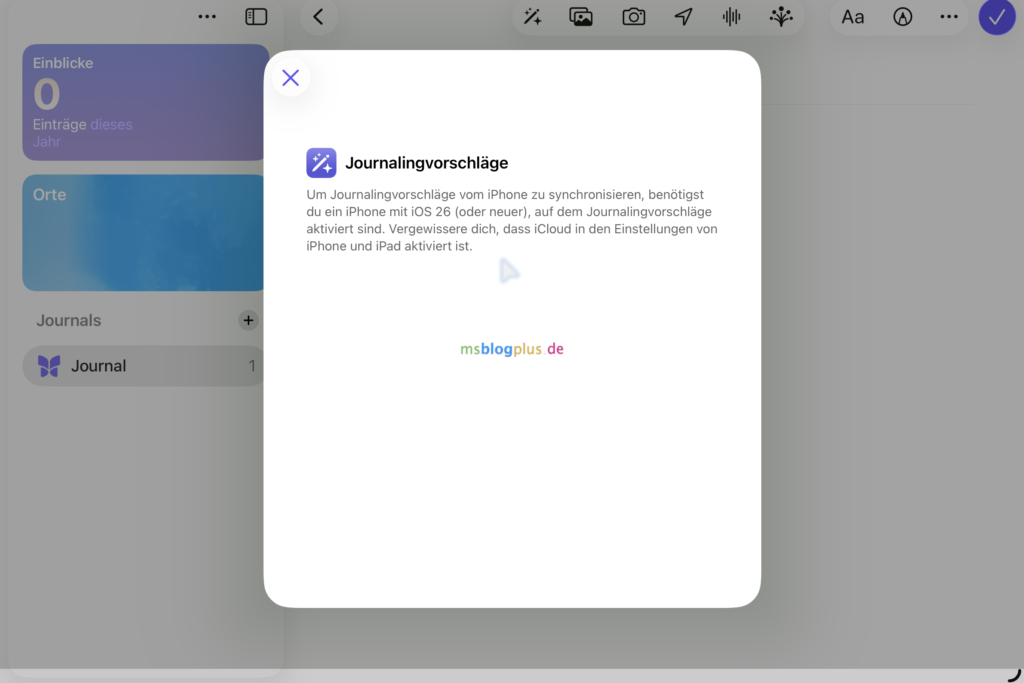Open journaling suggestions magic wand

pos(533,17)
